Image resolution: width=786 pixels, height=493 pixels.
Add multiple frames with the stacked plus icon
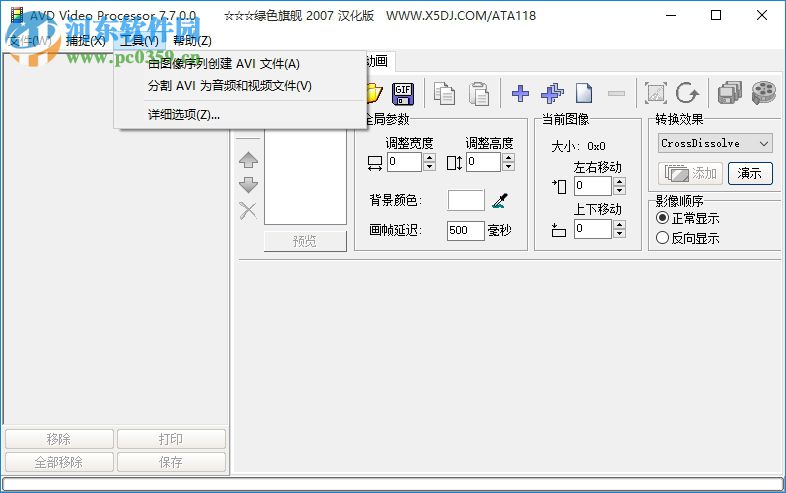coord(552,93)
